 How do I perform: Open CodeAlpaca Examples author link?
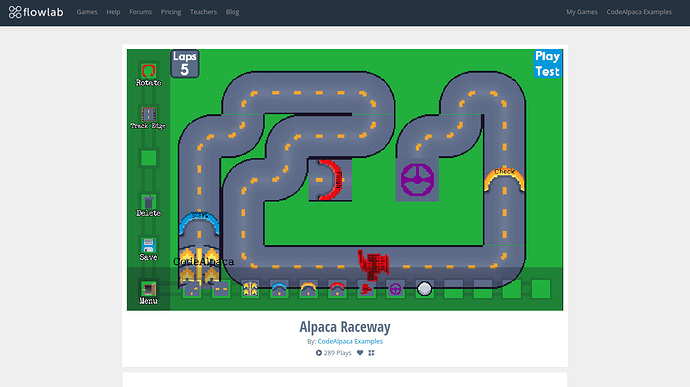350,341
